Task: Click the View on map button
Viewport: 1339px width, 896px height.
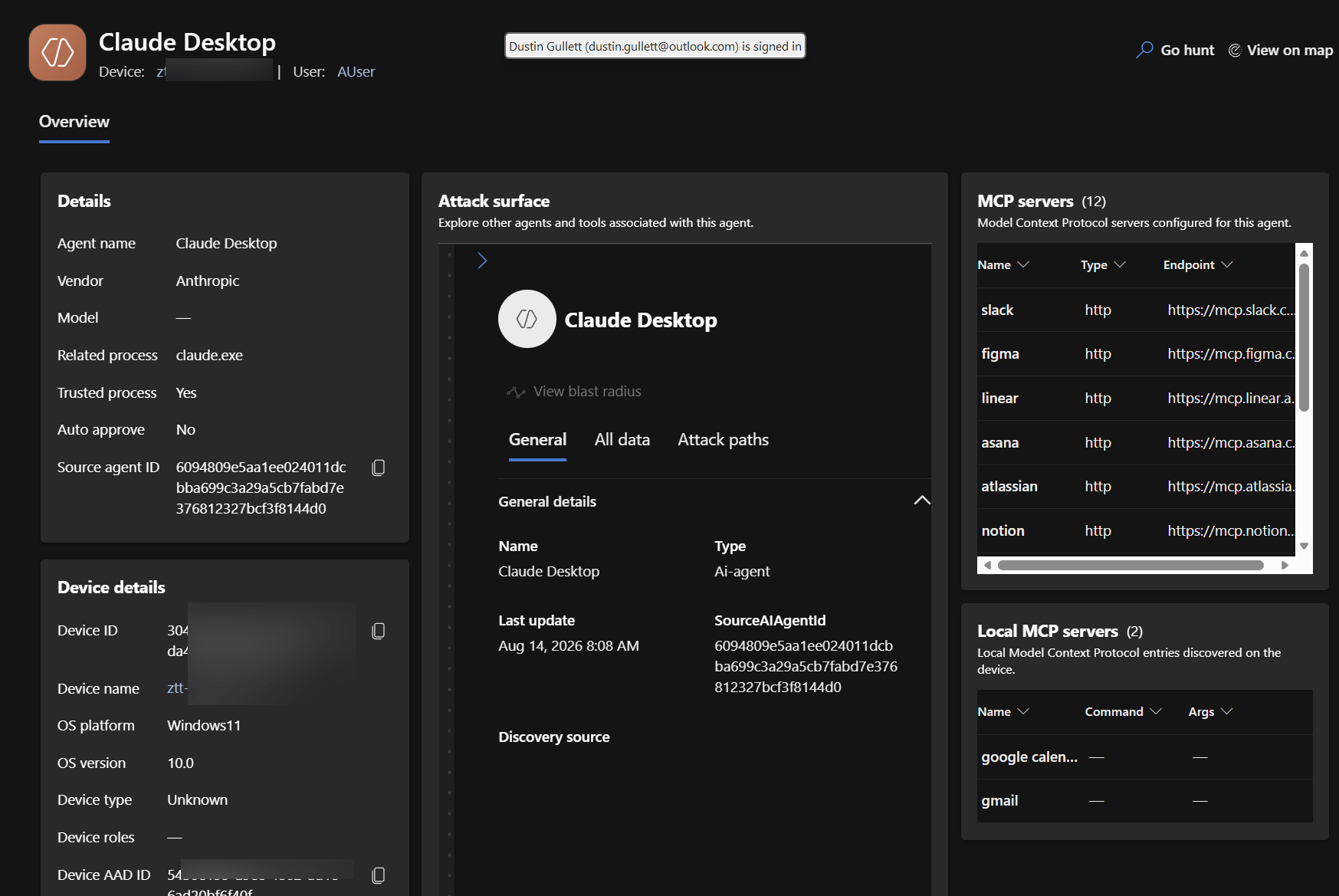Action: (1281, 50)
